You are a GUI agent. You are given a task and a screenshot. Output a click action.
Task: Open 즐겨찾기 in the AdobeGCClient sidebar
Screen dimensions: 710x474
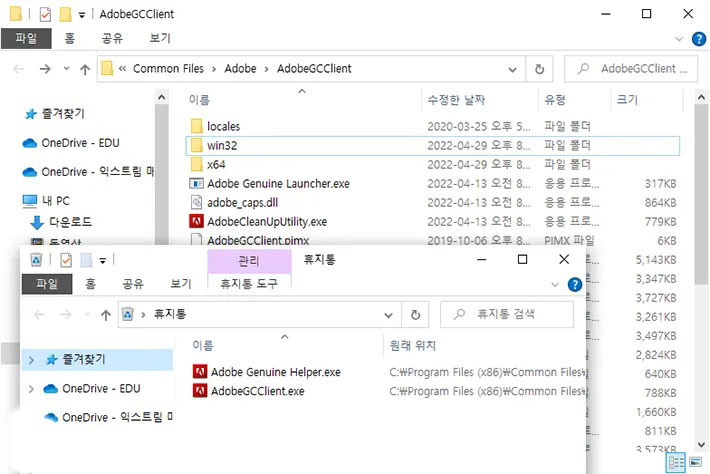54,114
